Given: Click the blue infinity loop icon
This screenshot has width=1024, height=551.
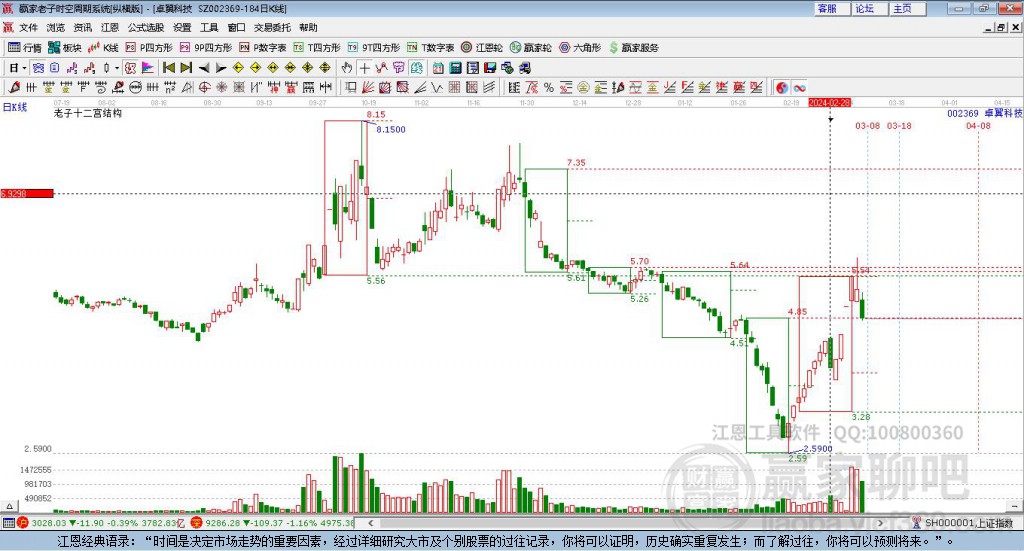Looking at the screenshot, I should coord(799,87).
